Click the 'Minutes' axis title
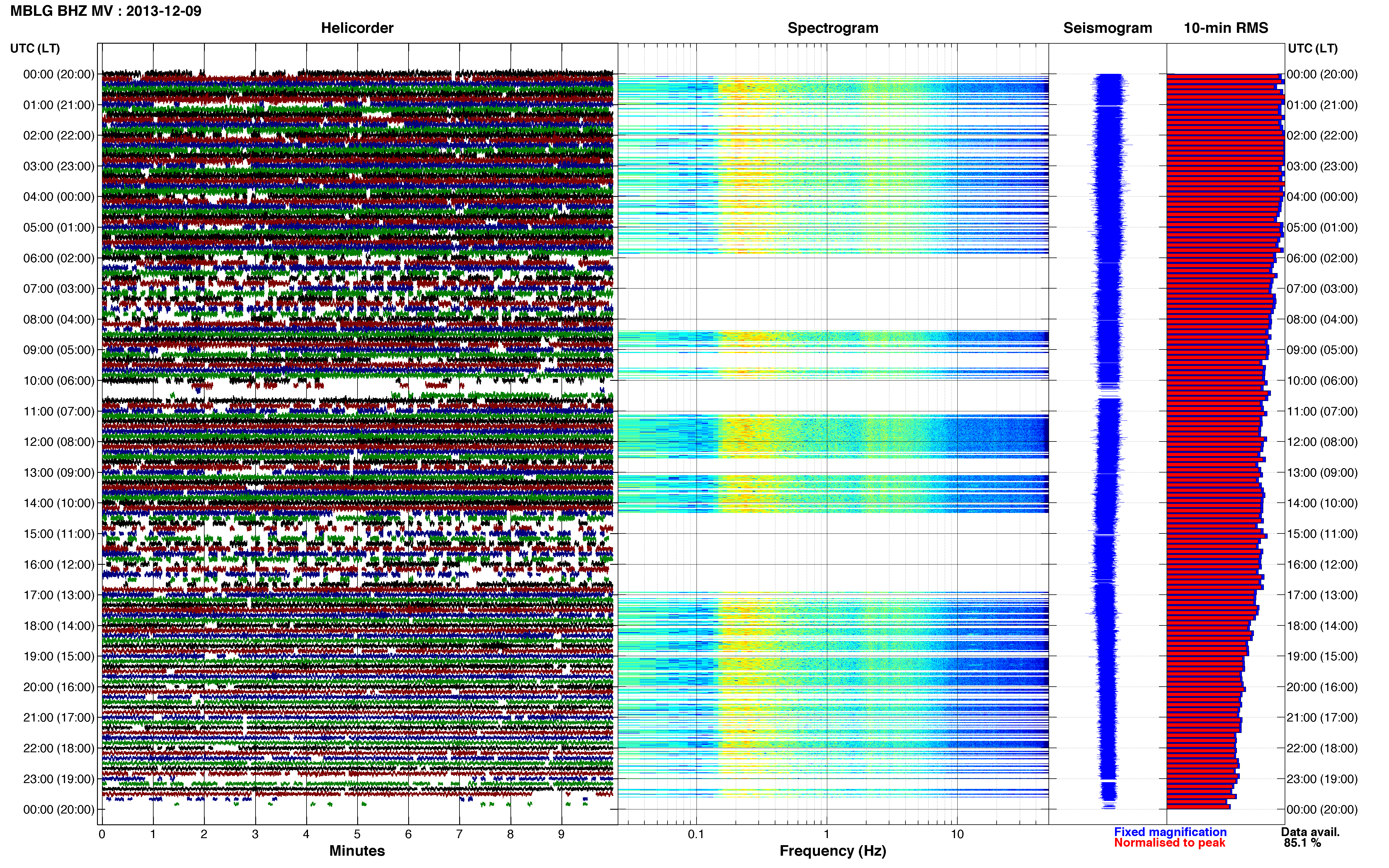This screenshot has width=1389, height=868. pyautogui.click(x=357, y=851)
